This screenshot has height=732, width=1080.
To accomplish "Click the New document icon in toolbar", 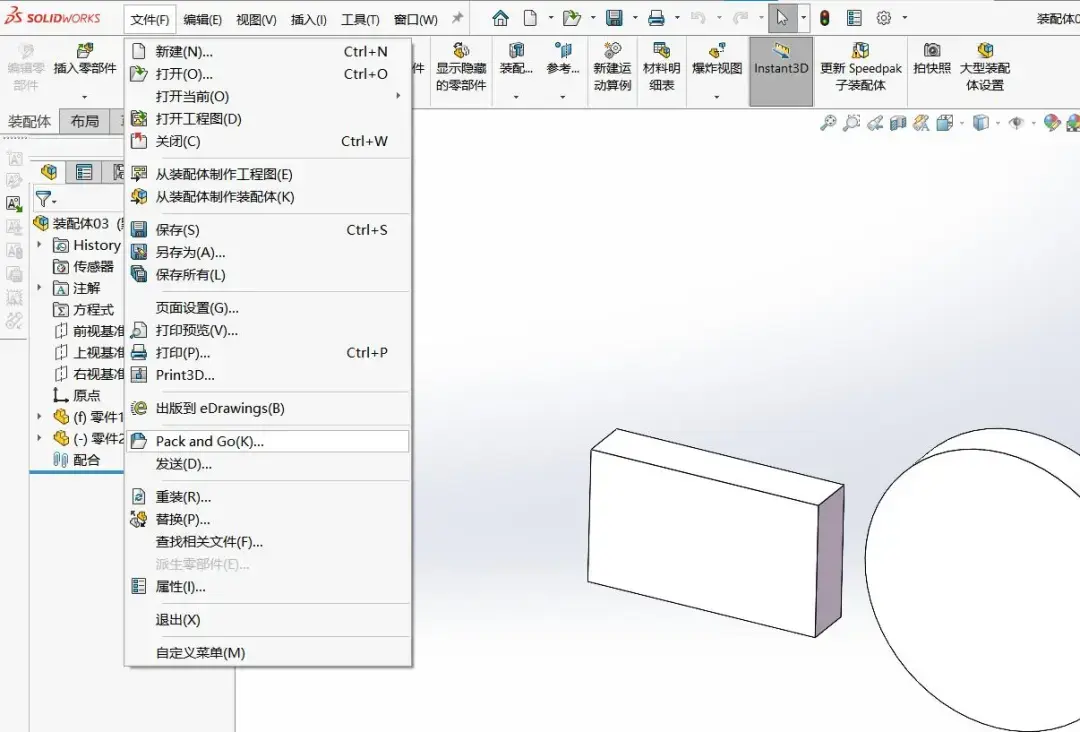I will [530, 19].
